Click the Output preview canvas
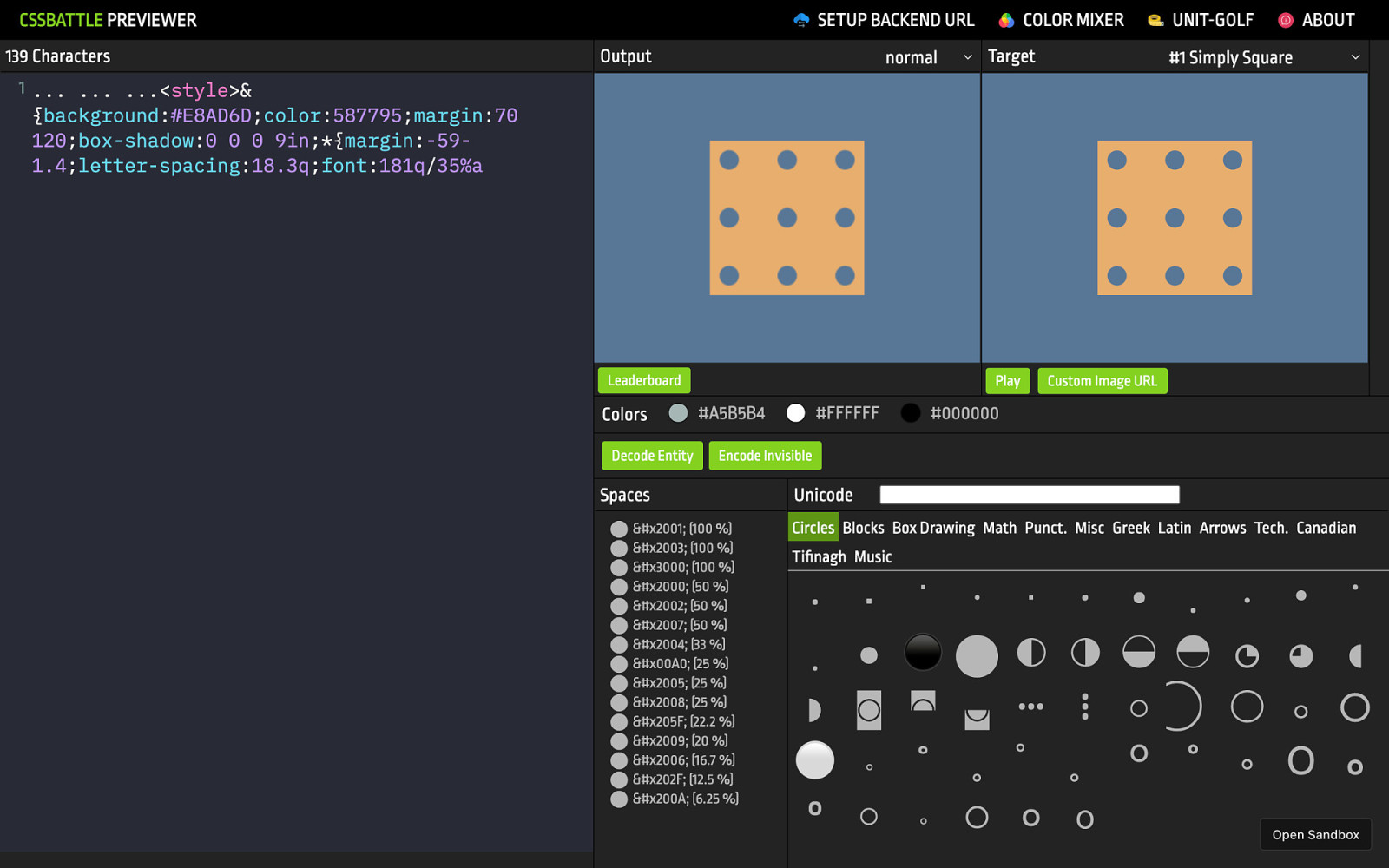The image size is (1389, 868). pyautogui.click(x=787, y=218)
